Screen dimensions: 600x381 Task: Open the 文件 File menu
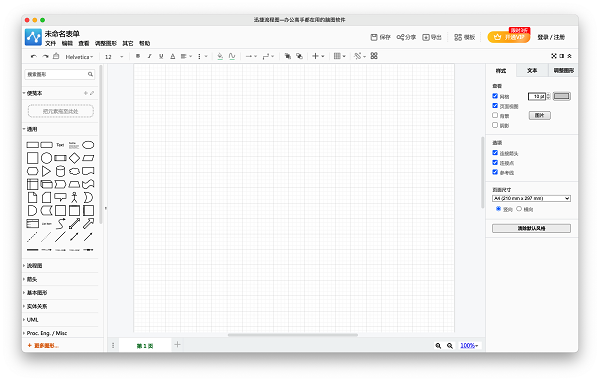pos(50,43)
